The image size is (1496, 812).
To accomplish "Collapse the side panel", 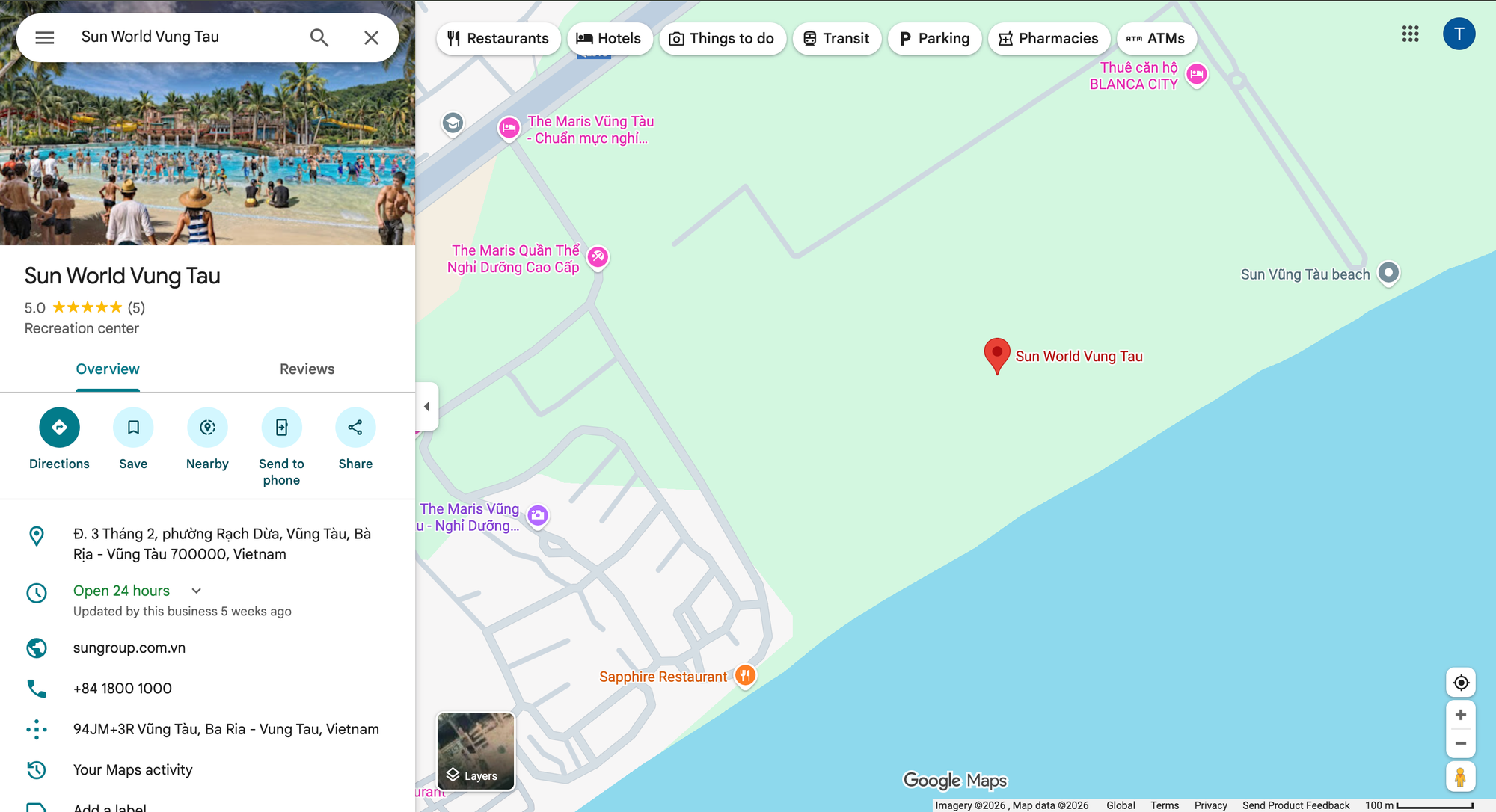I will (x=426, y=407).
